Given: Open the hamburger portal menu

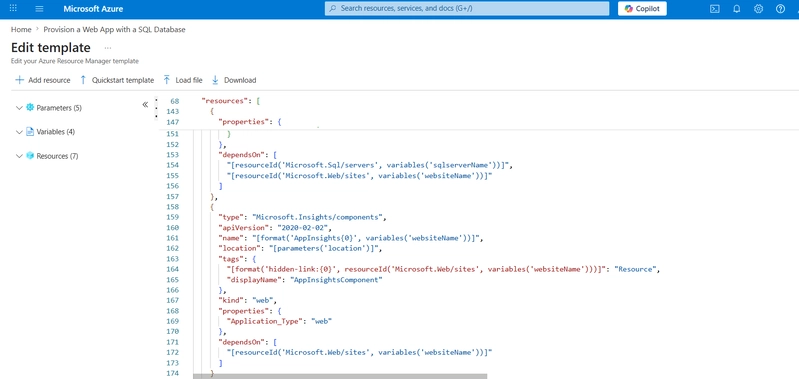Looking at the screenshot, I should point(39,9).
